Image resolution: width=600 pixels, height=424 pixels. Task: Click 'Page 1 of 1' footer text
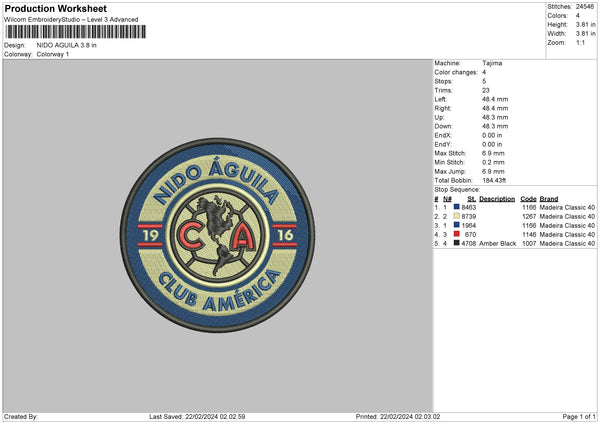[579, 416]
